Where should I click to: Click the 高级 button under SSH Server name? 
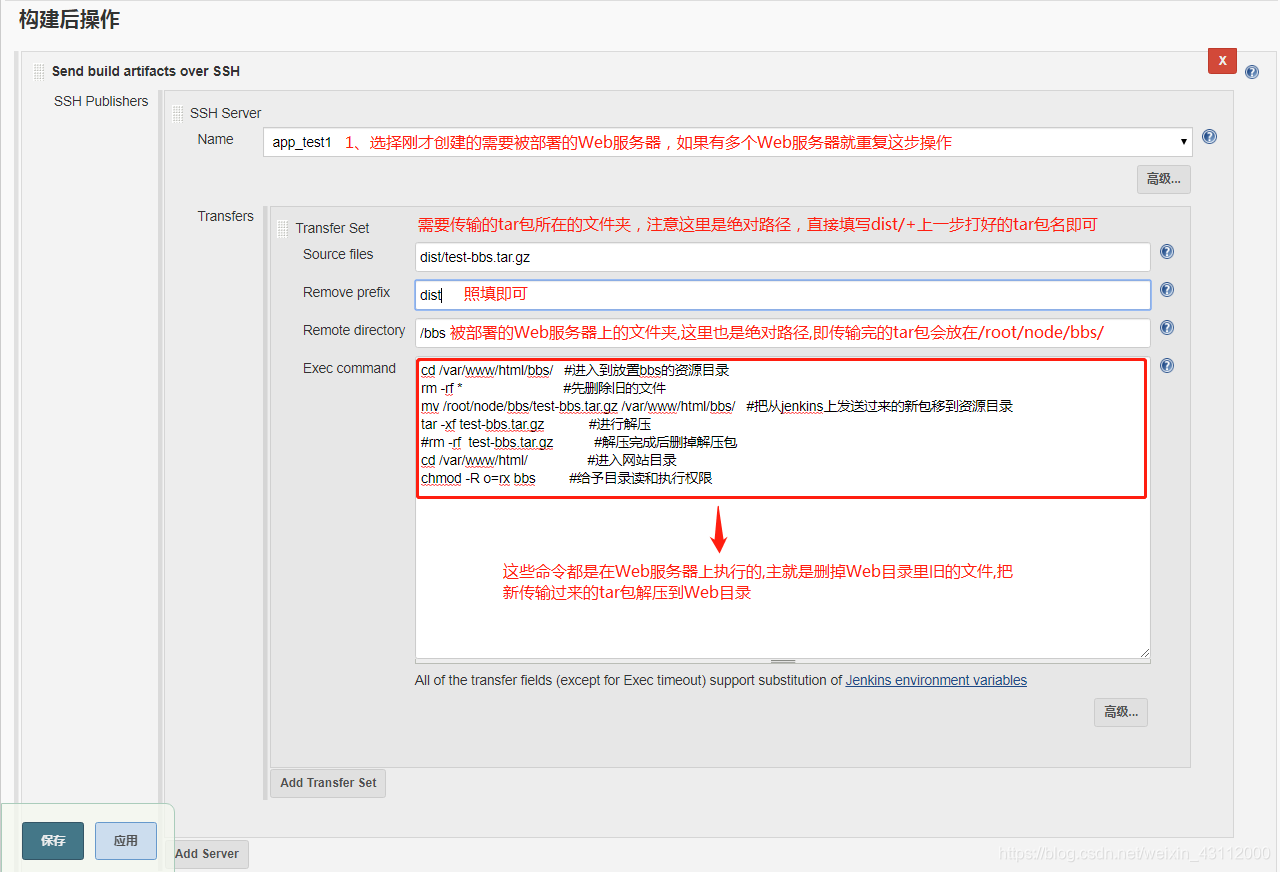click(x=1163, y=179)
